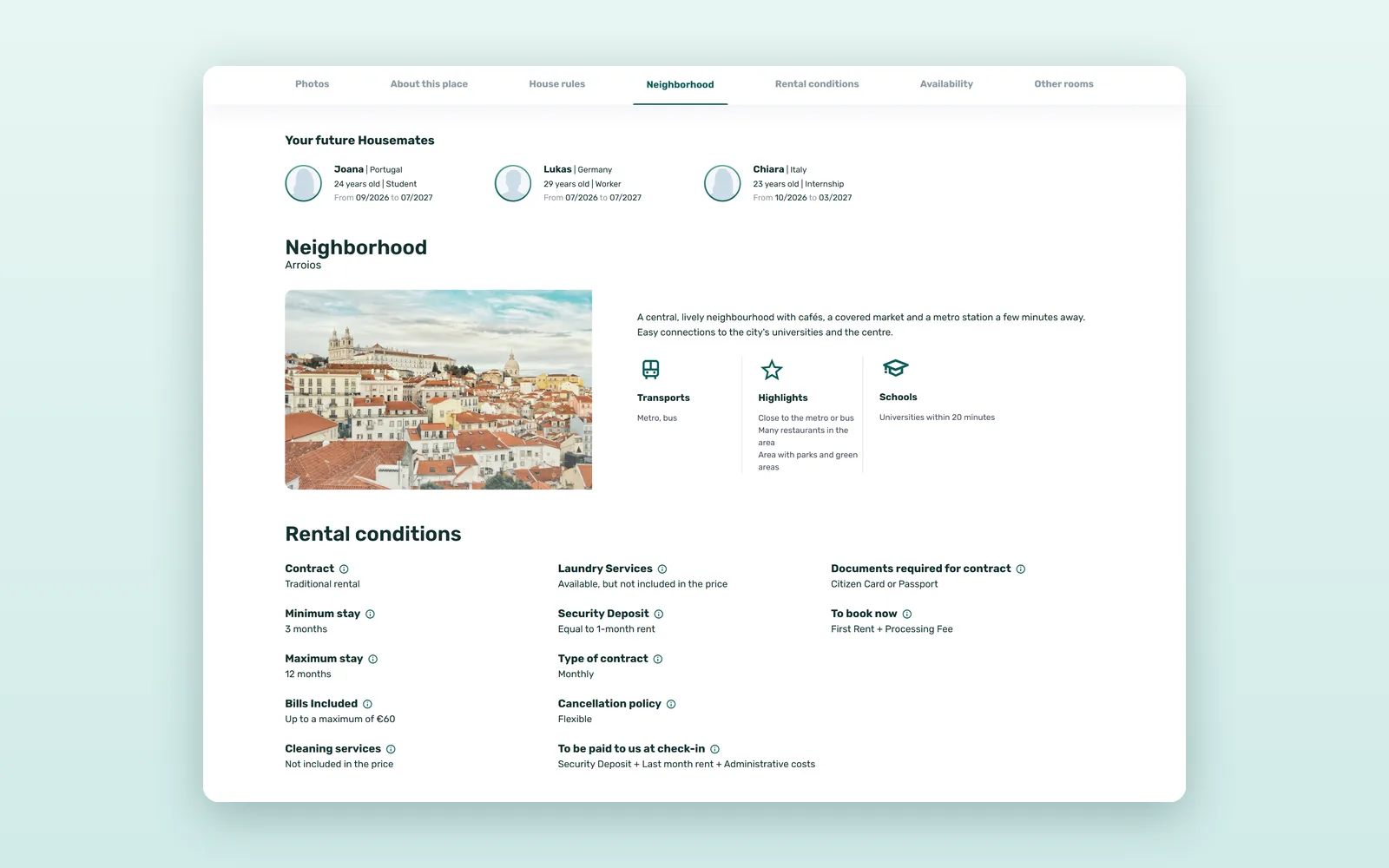The height and width of the screenshot is (868, 1389).
Task: Click the Cleaning services info icon
Action: [x=391, y=750]
